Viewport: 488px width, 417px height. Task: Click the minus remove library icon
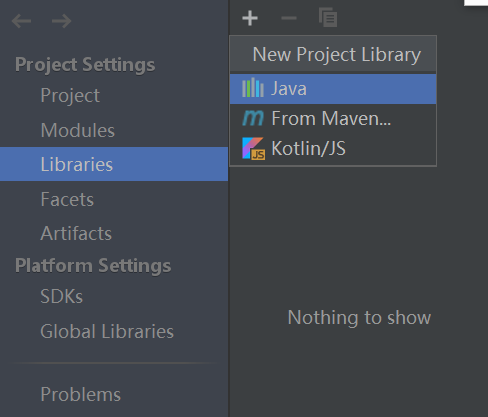click(x=289, y=18)
